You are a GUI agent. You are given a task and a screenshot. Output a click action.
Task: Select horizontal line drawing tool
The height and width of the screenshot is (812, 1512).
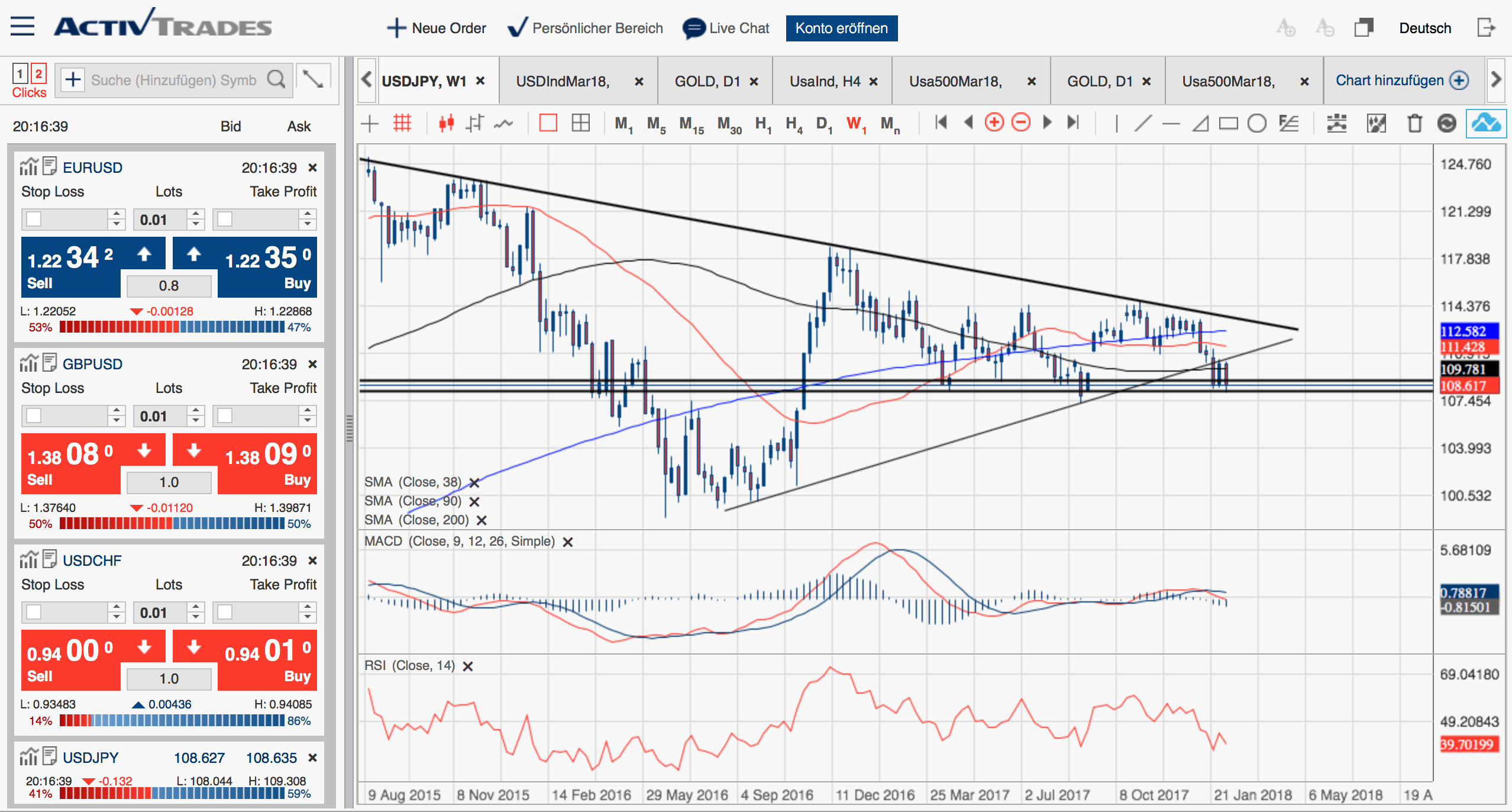pyautogui.click(x=1171, y=124)
